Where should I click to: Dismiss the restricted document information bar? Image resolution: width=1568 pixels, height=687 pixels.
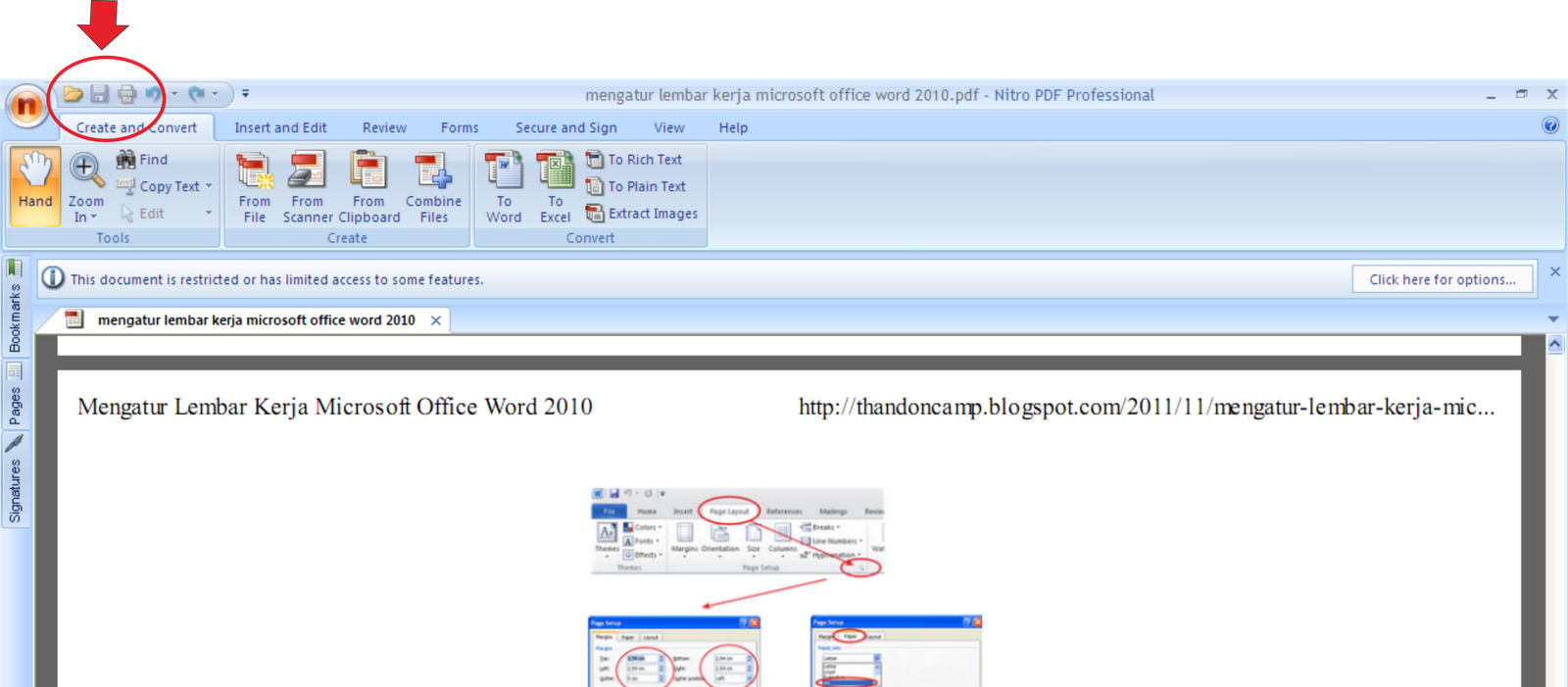1554,271
